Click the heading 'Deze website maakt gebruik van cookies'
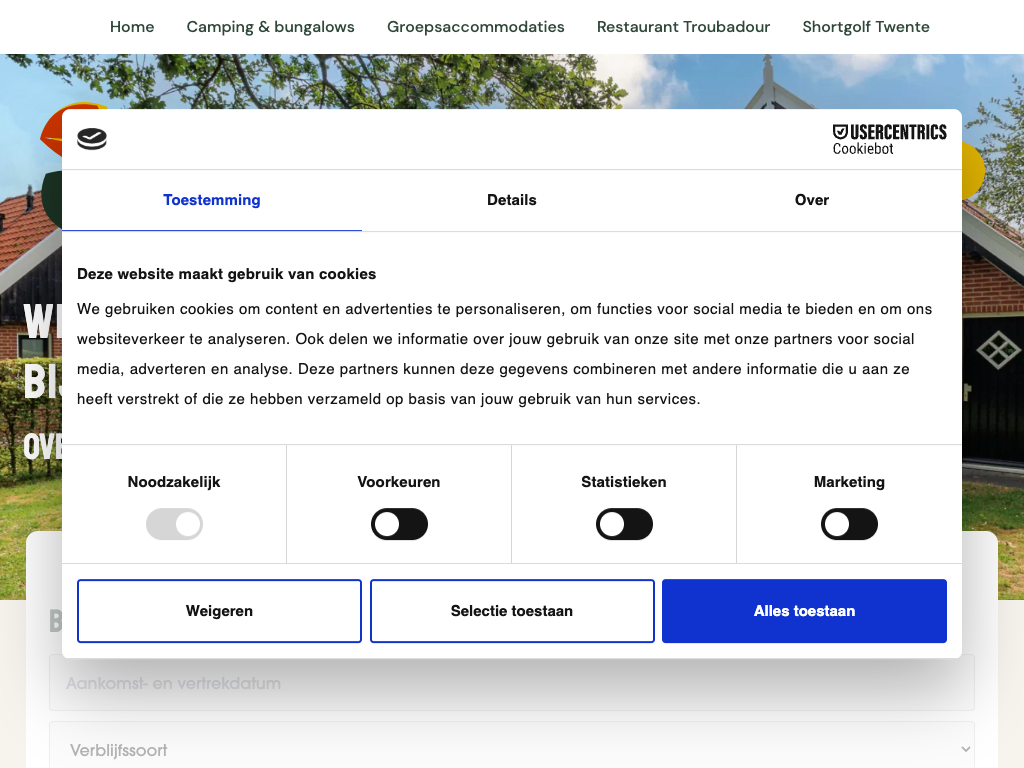 coord(227,274)
